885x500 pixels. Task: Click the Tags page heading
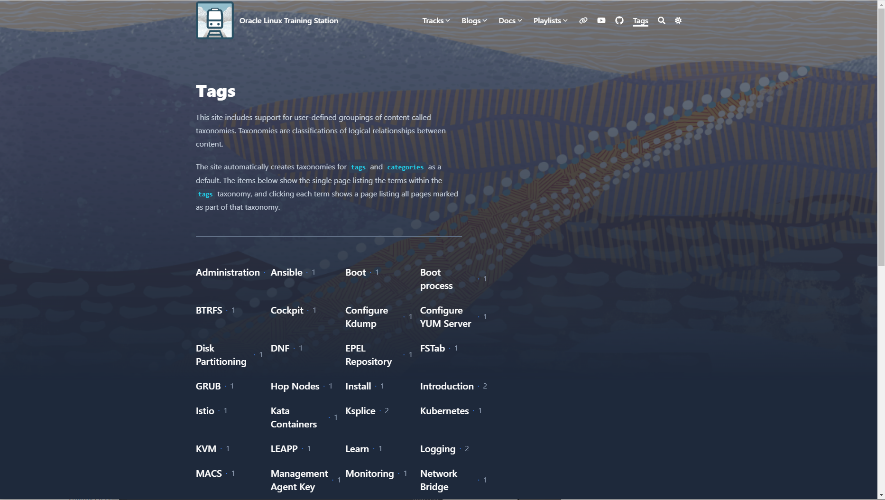[x=216, y=91]
